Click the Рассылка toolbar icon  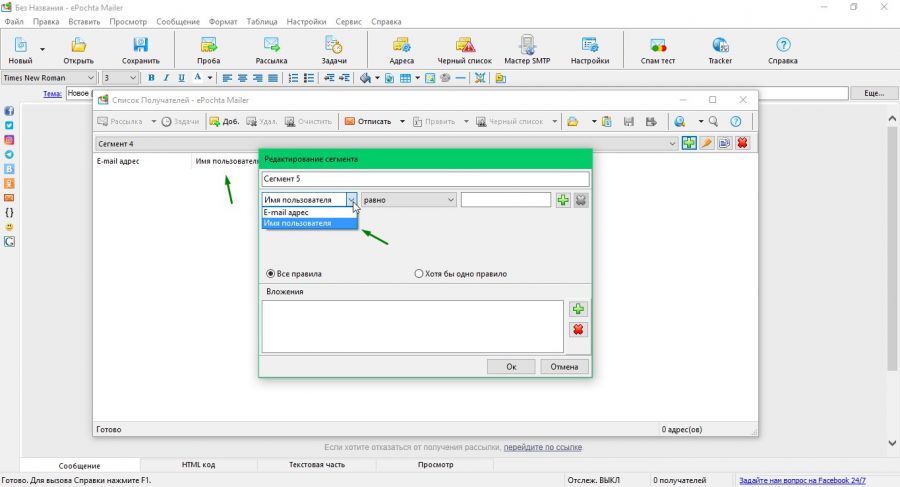[x=271, y=51]
